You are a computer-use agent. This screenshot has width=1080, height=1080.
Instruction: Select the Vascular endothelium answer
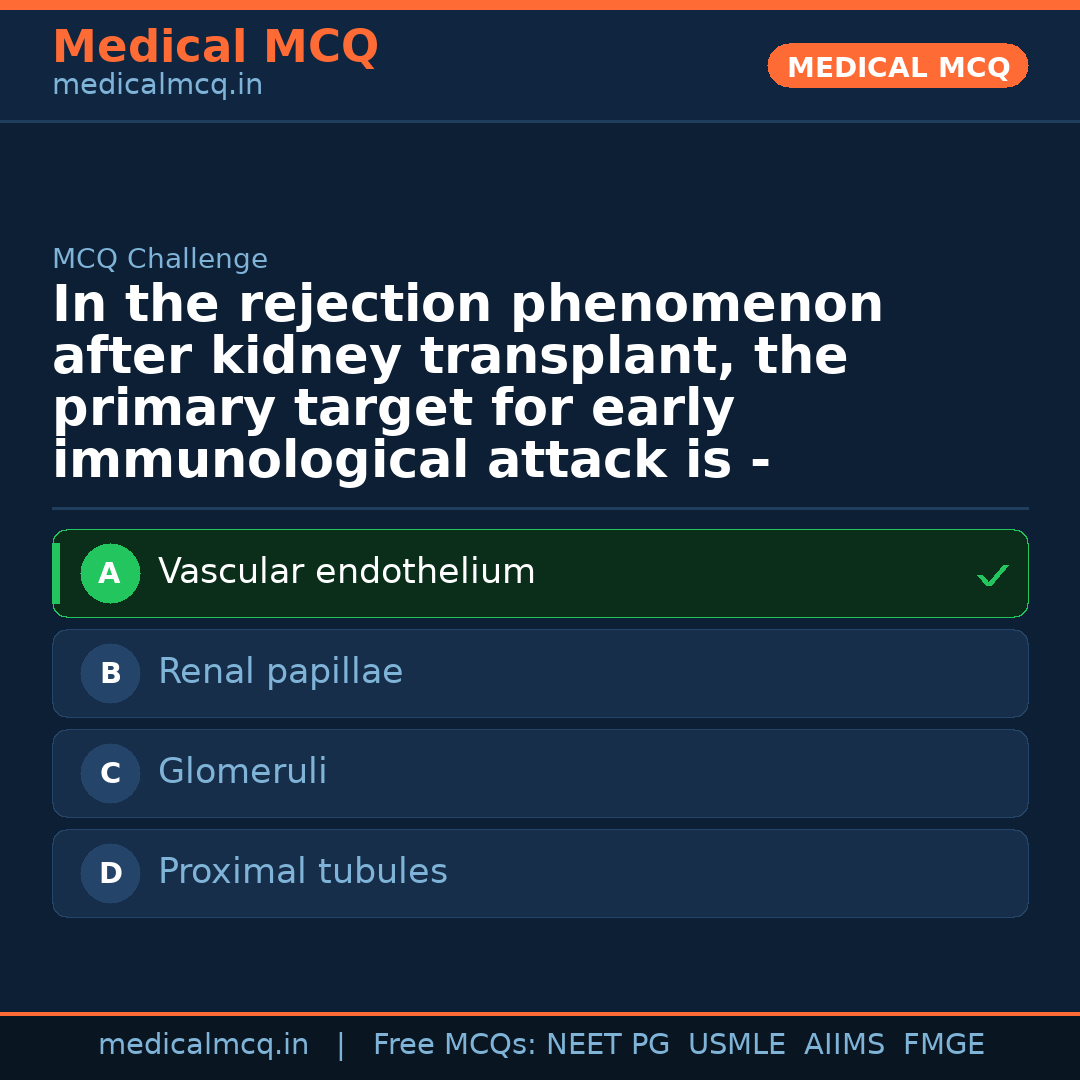tap(347, 573)
